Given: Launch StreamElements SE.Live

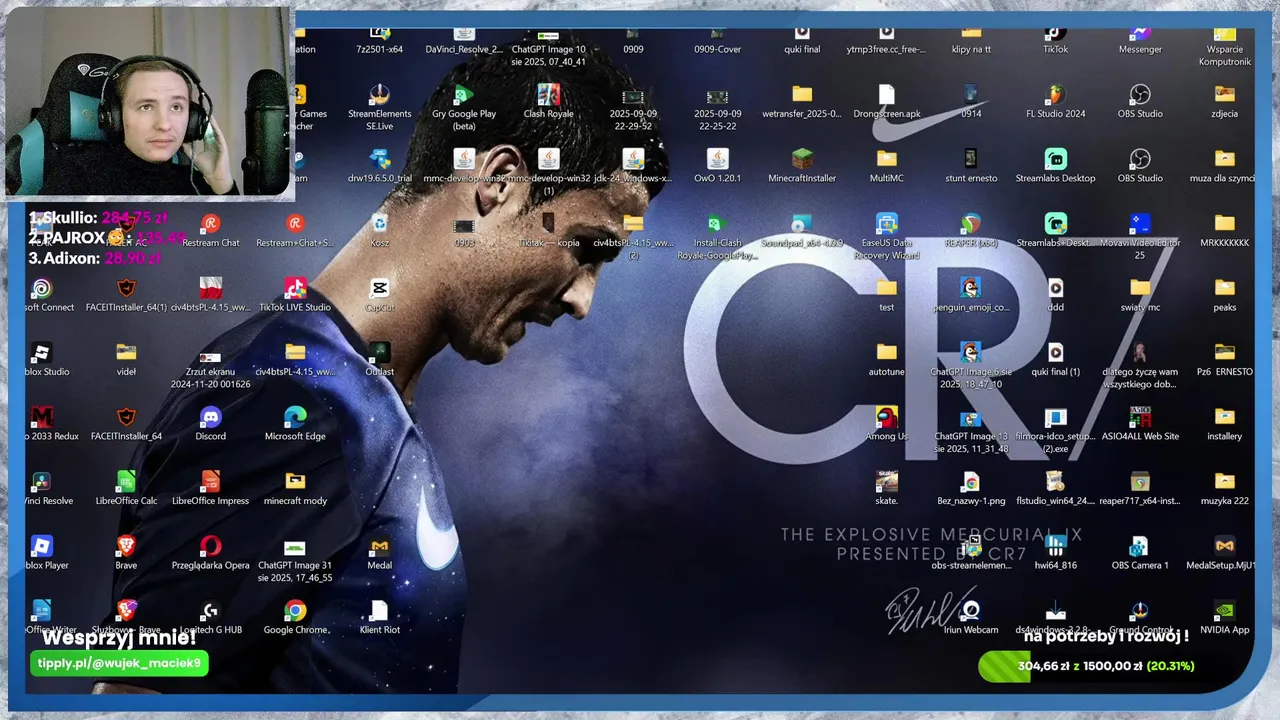Looking at the screenshot, I should (379, 107).
